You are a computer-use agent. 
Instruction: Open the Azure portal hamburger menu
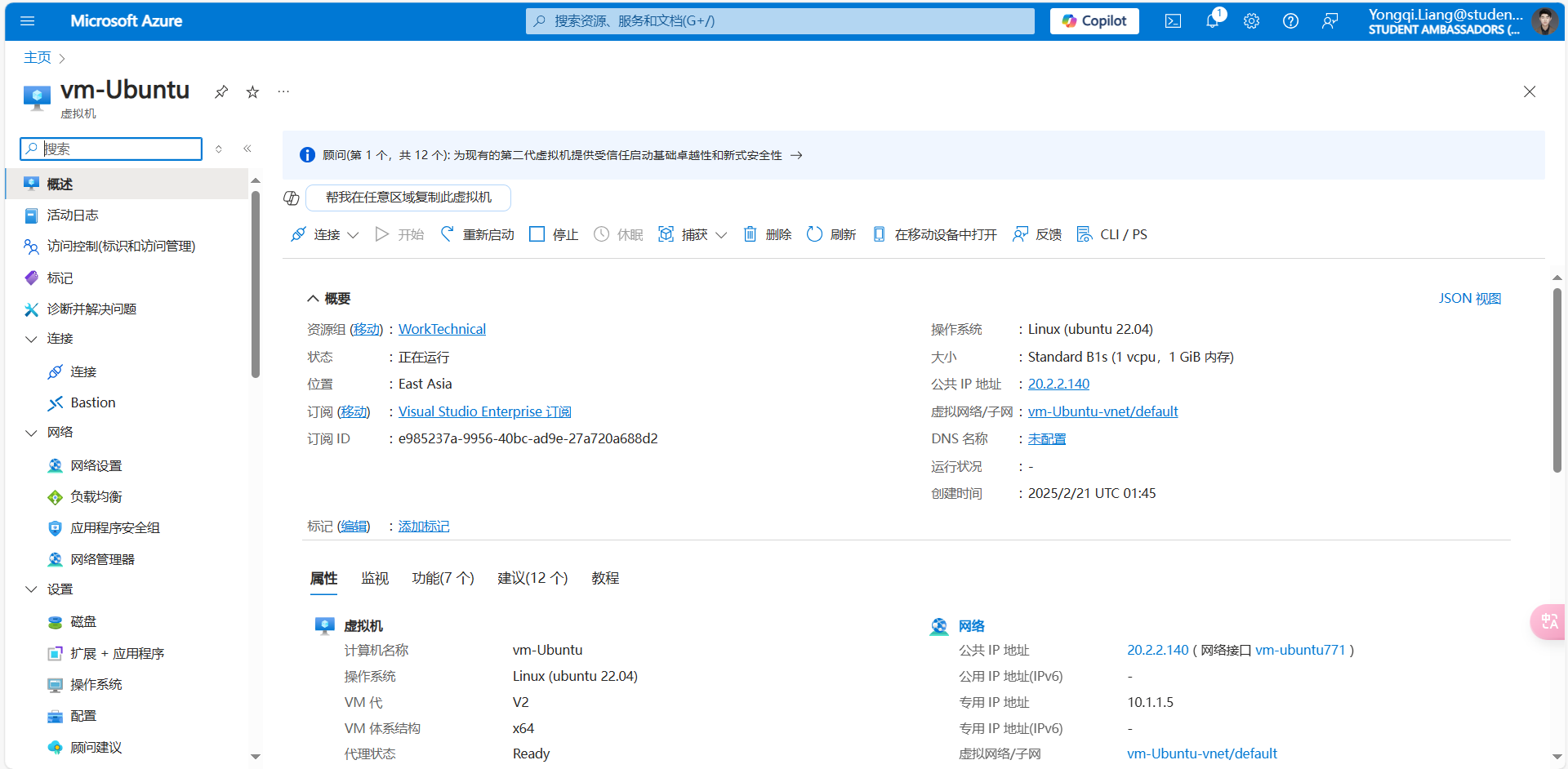tap(28, 21)
